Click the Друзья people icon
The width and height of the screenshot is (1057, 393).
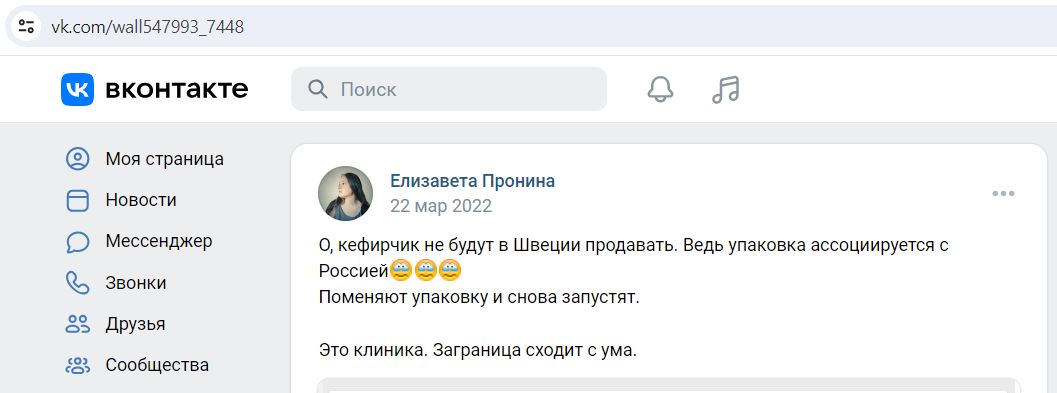pyautogui.click(x=78, y=324)
